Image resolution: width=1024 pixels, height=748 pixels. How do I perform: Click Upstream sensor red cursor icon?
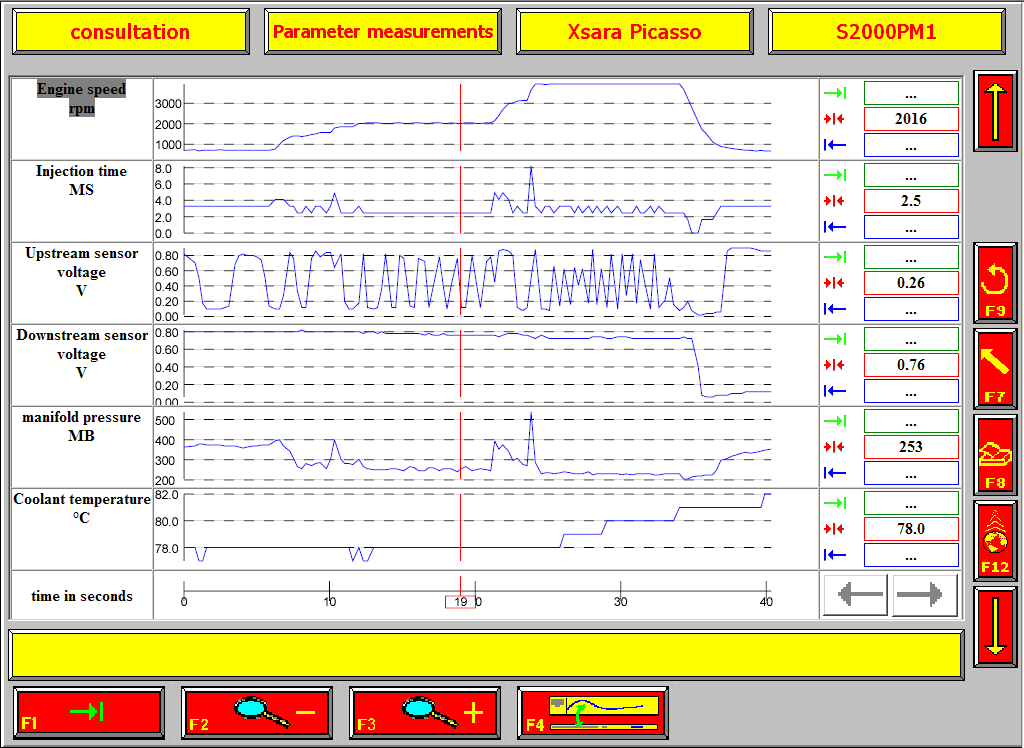(x=835, y=283)
